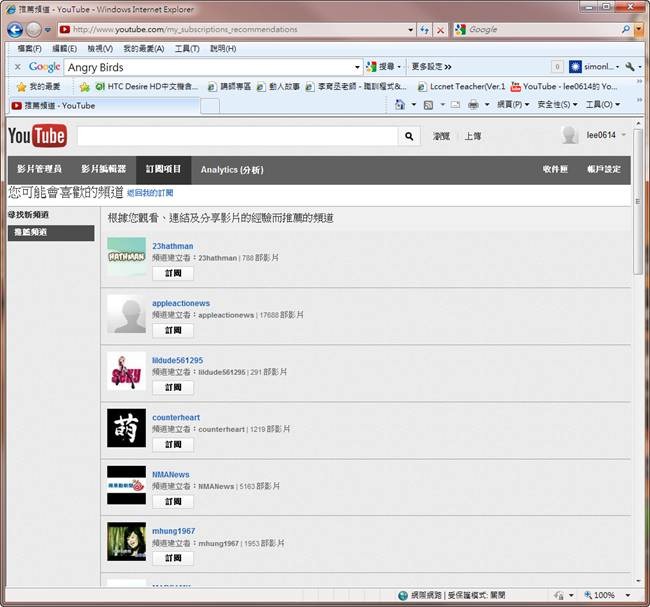
Task: Click the 我的最愛 favorites star button
Action: (39, 87)
